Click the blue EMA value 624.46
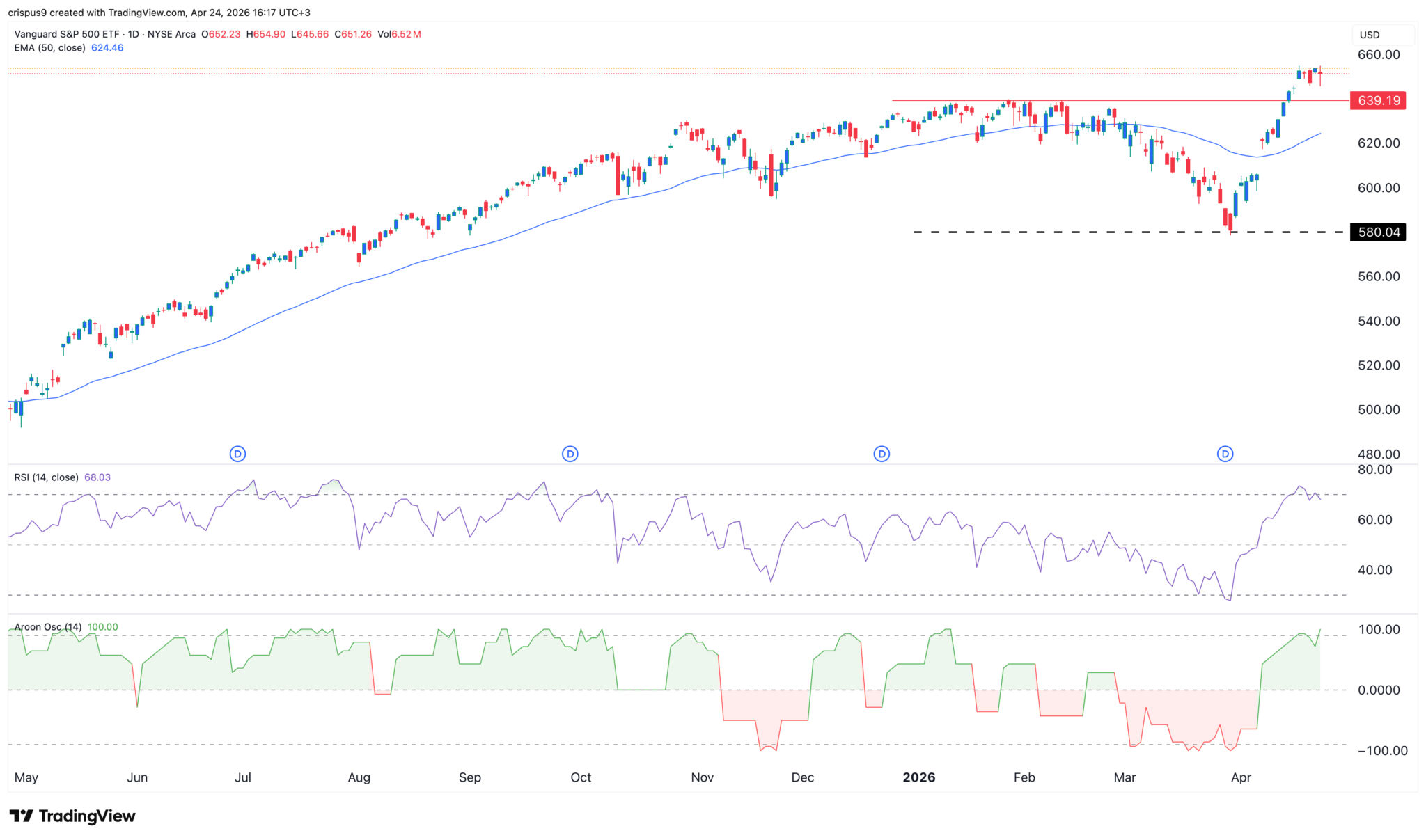Viewport: 1426px width, 840px height. (x=109, y=48)
